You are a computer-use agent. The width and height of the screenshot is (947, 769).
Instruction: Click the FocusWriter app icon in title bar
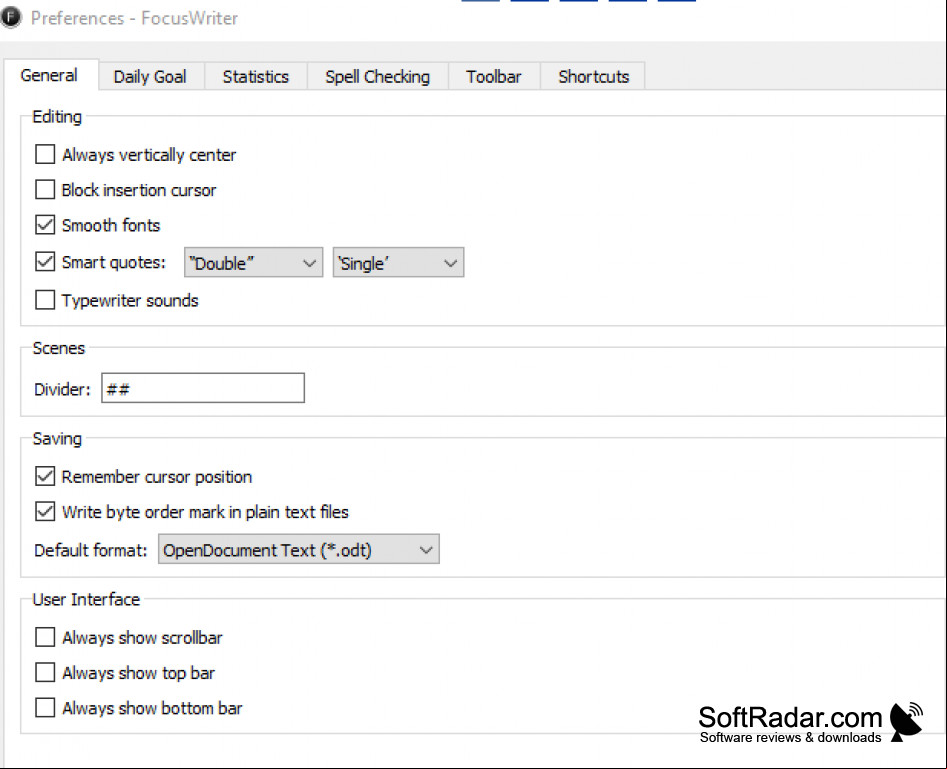coord(11,18)
